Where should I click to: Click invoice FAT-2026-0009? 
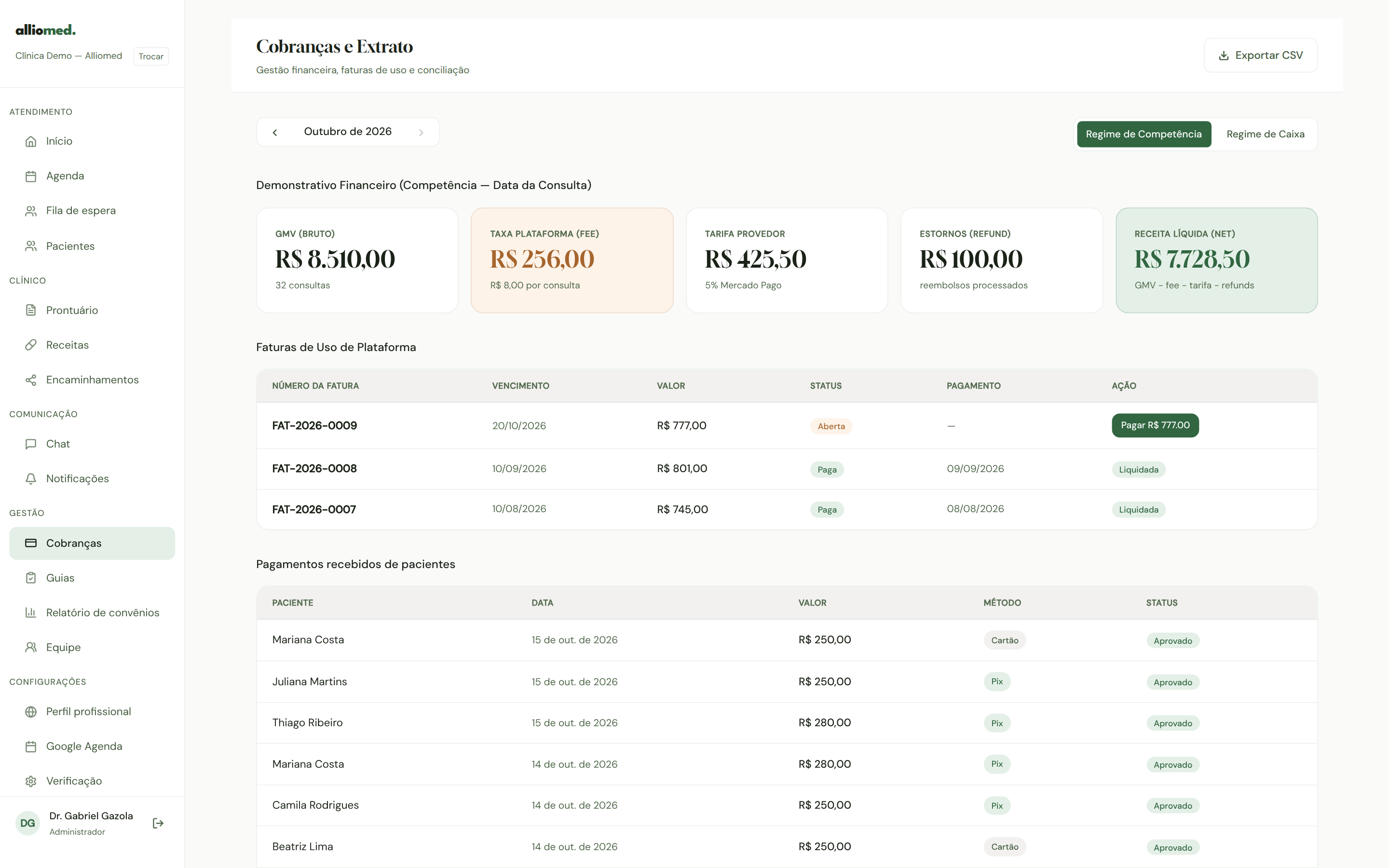pyautogui.click(x=314, y=425)
